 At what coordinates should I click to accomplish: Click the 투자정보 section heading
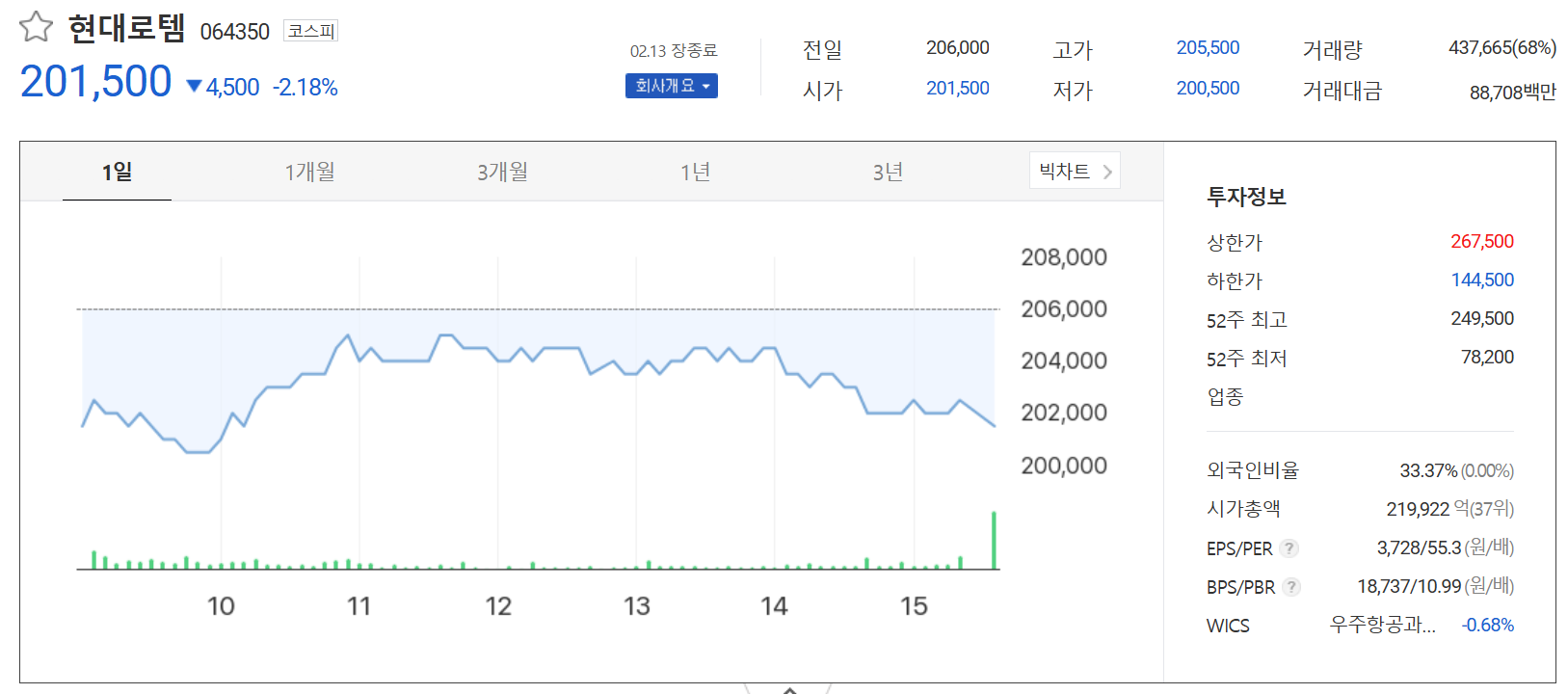(1246, 197)
